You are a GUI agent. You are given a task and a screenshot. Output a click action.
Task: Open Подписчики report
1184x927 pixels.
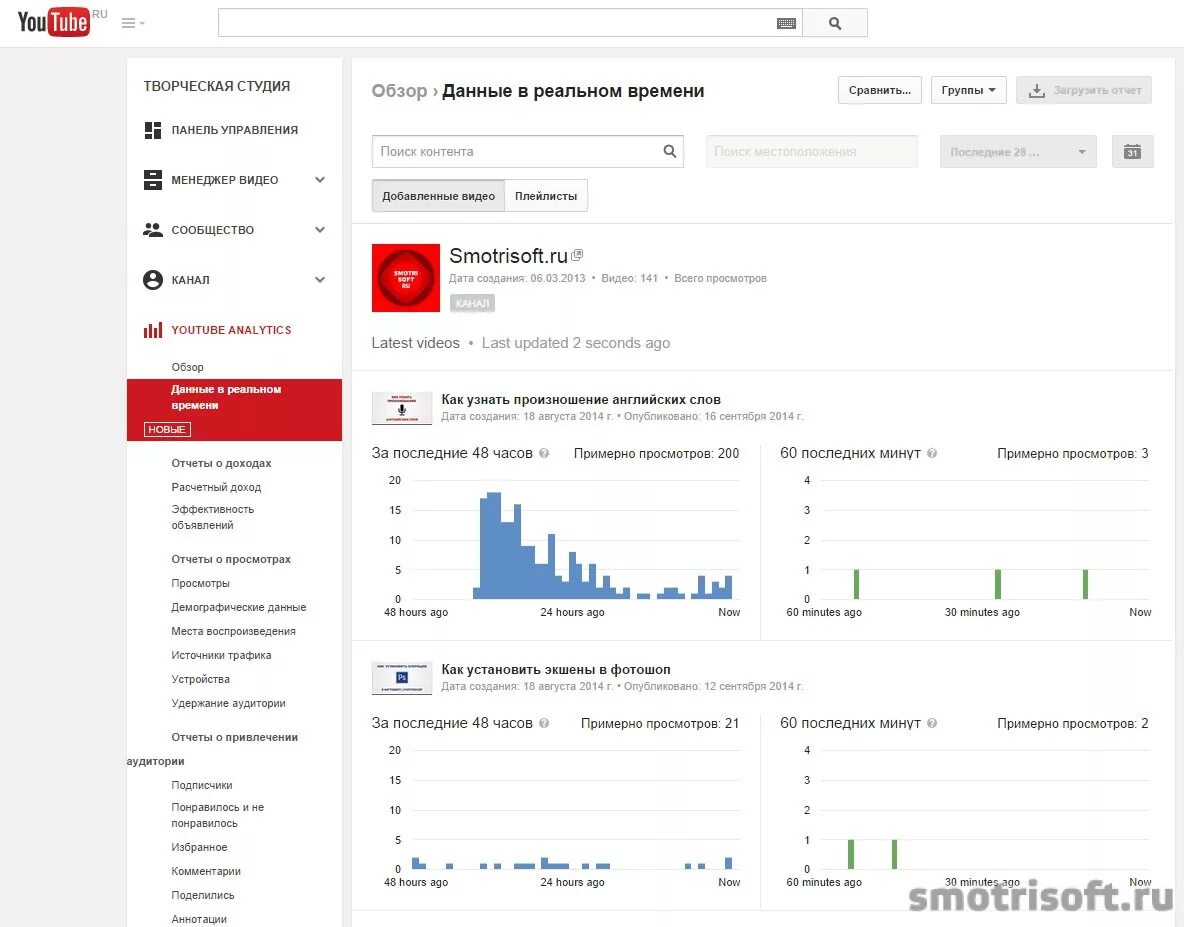point(202,785)
